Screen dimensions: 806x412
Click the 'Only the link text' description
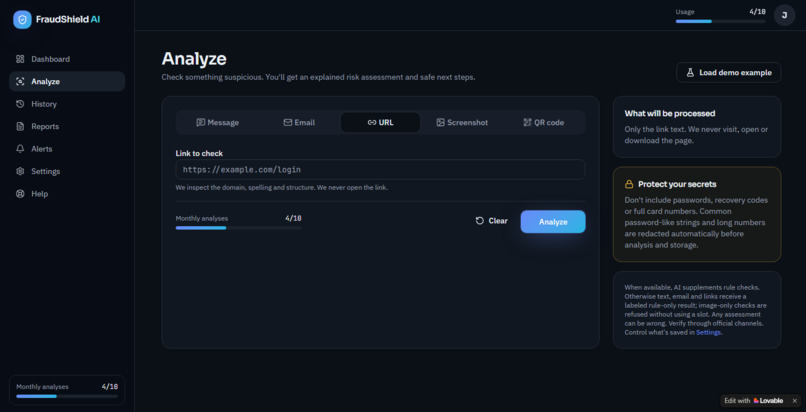tap(697, 135)
